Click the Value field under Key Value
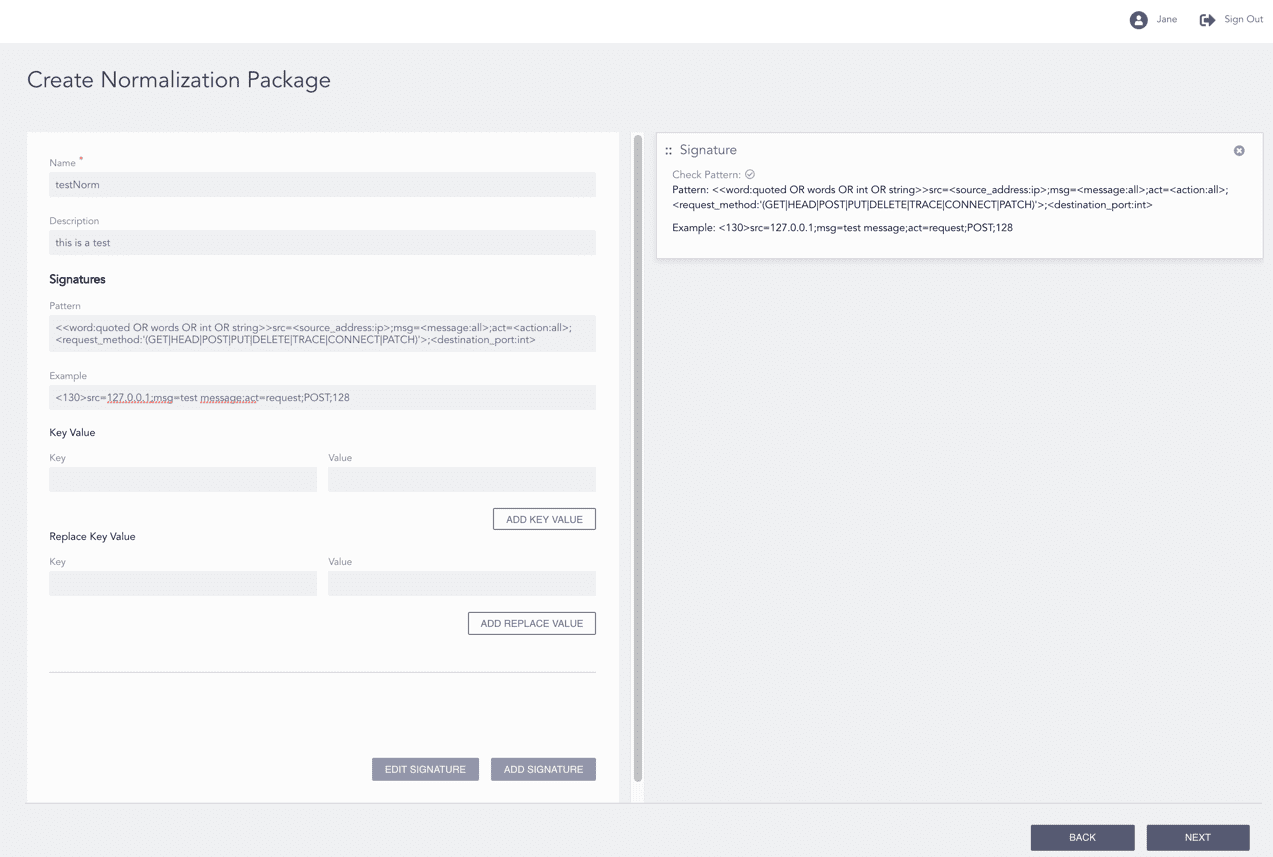This screenshot has width=1273, height=857. 461,479
